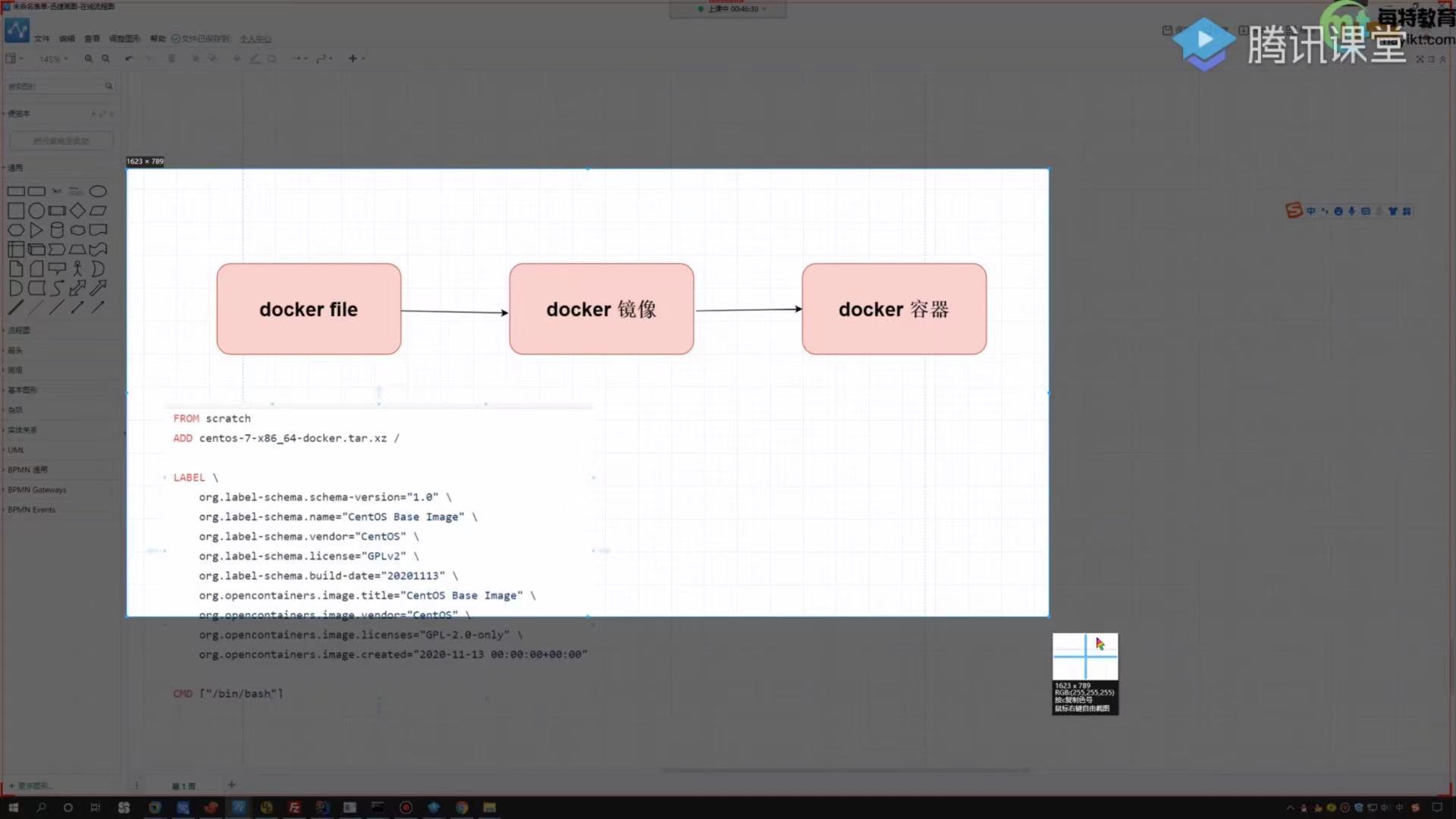Open the 编辑 menu
The height and width of the screenshot is (819, 1456).
point(67,39)
